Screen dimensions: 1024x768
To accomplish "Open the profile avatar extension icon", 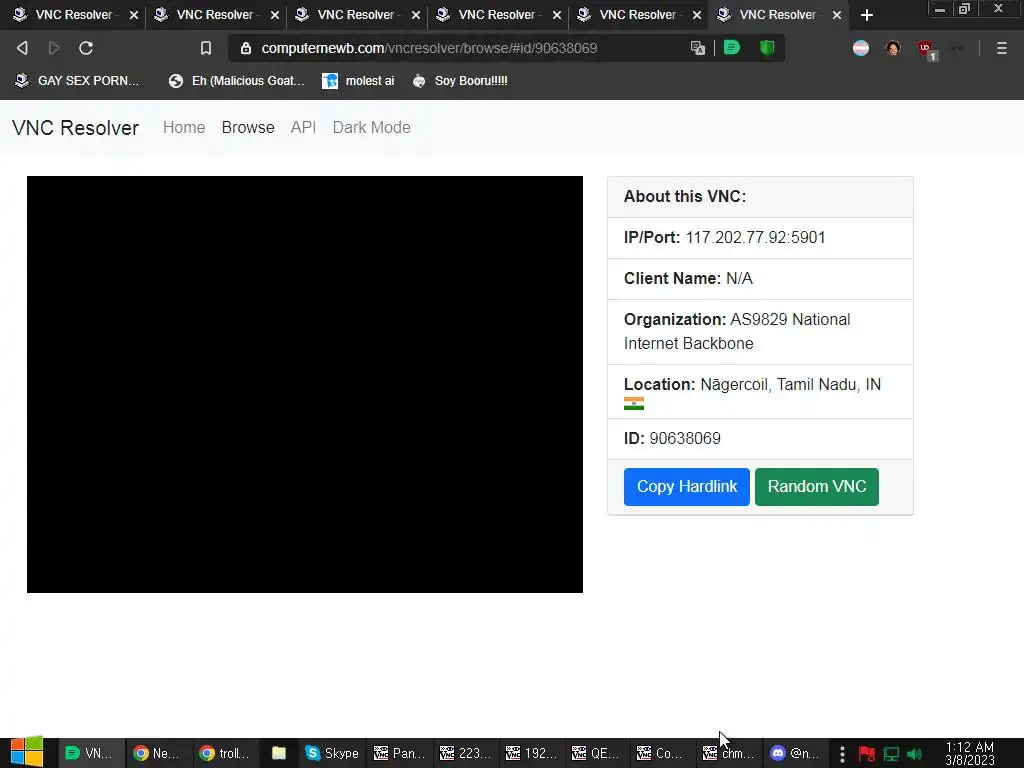I will click(x=893, y=48).
